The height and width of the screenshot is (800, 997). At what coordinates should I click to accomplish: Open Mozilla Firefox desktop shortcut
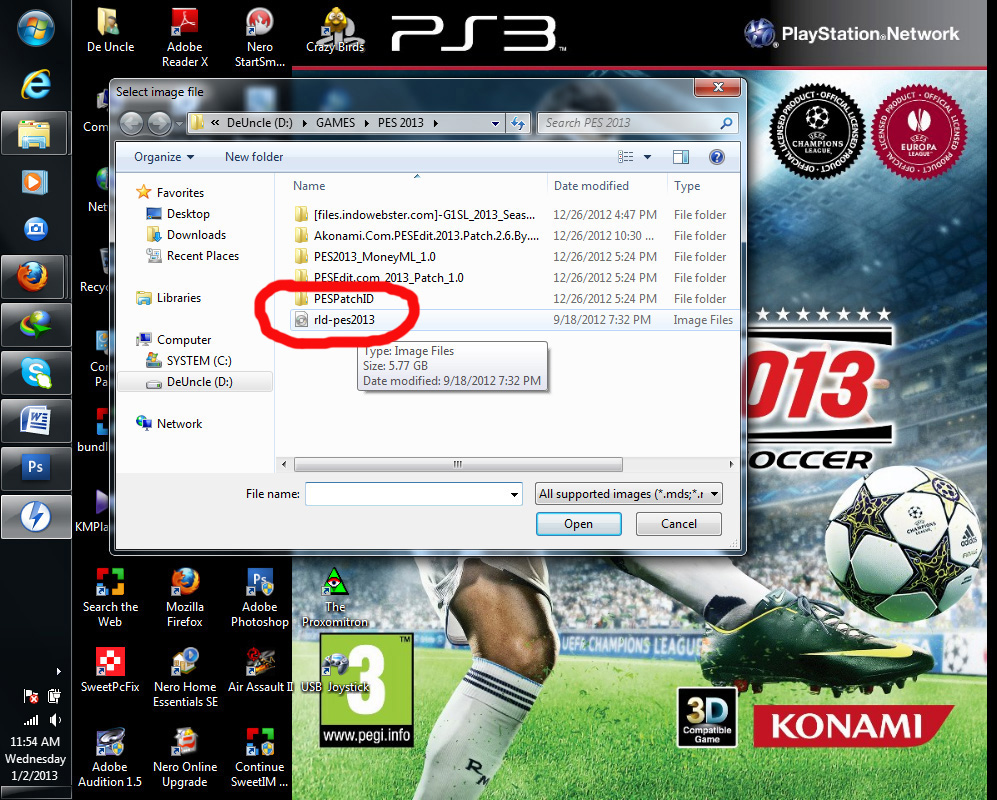point(185,598)
